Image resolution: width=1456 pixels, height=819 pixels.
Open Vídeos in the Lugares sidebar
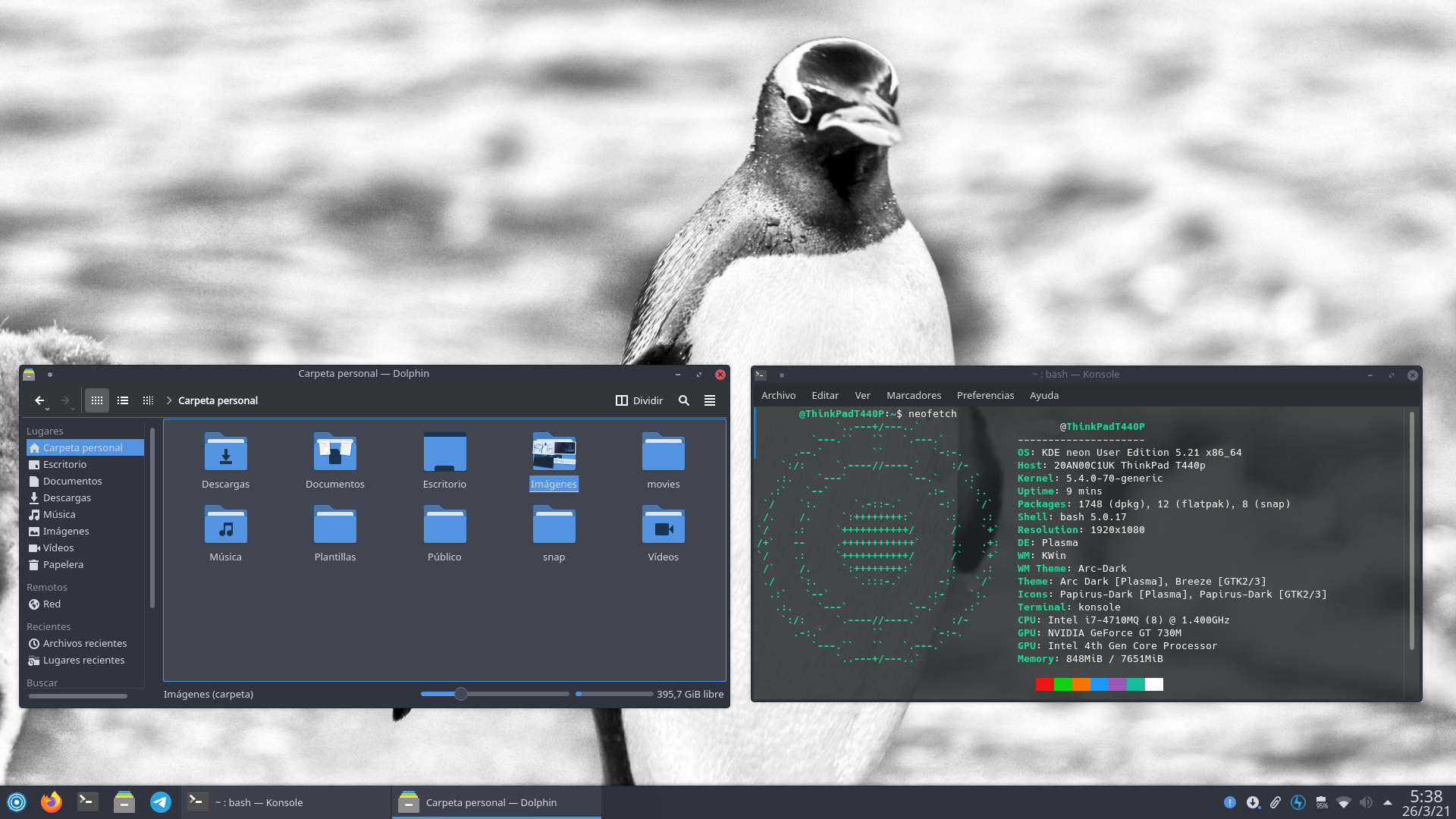[x=85, y=548]
